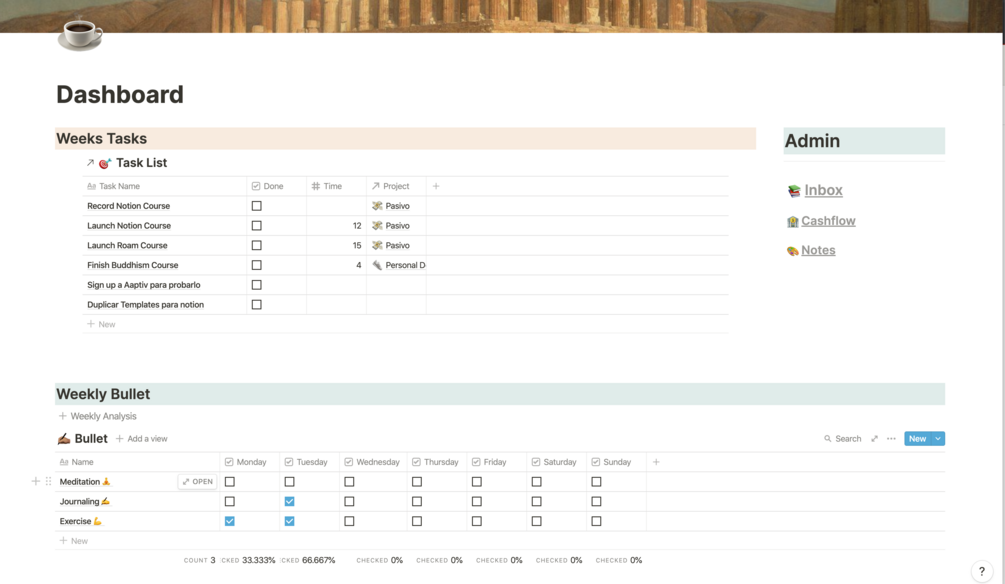This screenshot has width=1005, height=584.
Task: Open the dropdown arrow next to New button
Action: [x=938, y=438]
